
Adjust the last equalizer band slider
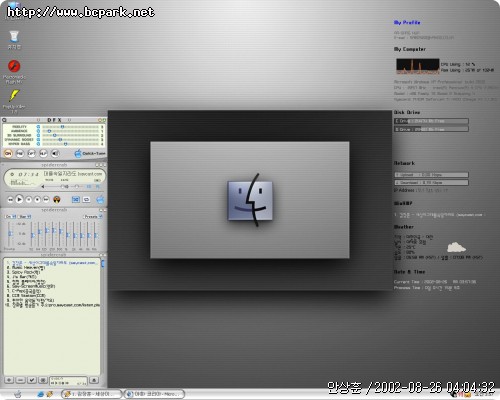[x=96, y=235]
